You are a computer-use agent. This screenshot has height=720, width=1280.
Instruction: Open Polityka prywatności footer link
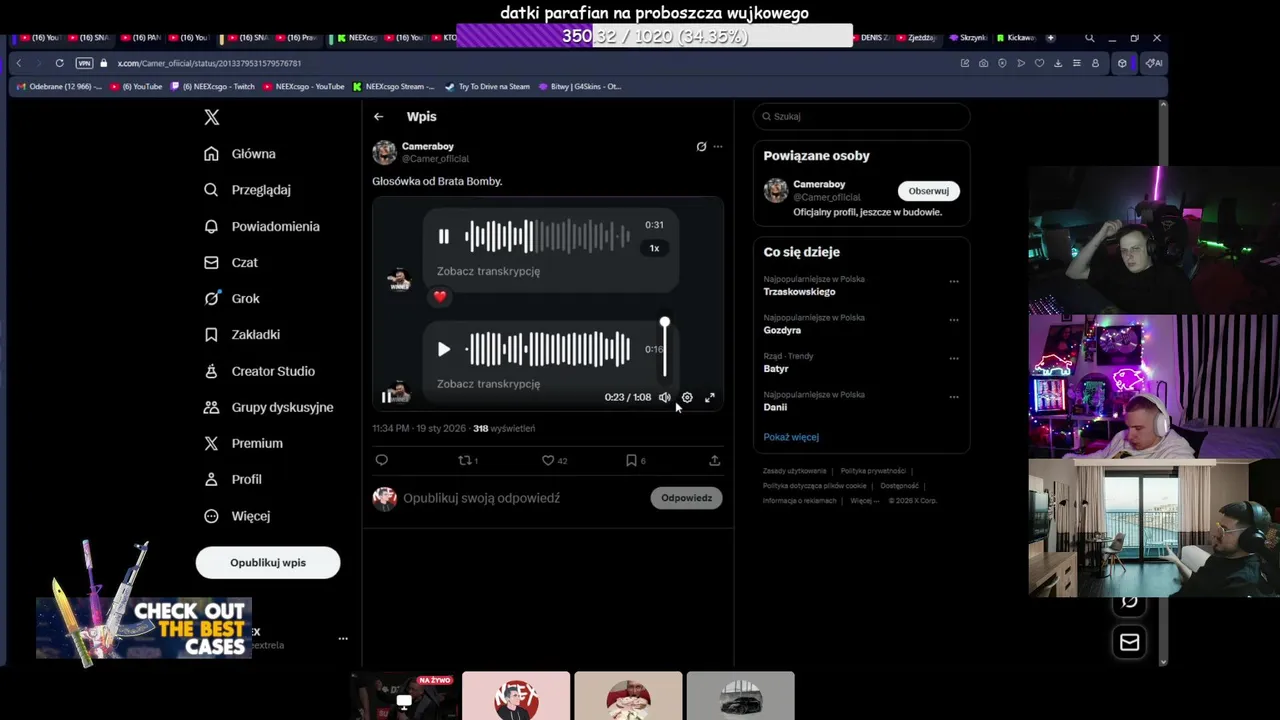click(x=873, y=471)
